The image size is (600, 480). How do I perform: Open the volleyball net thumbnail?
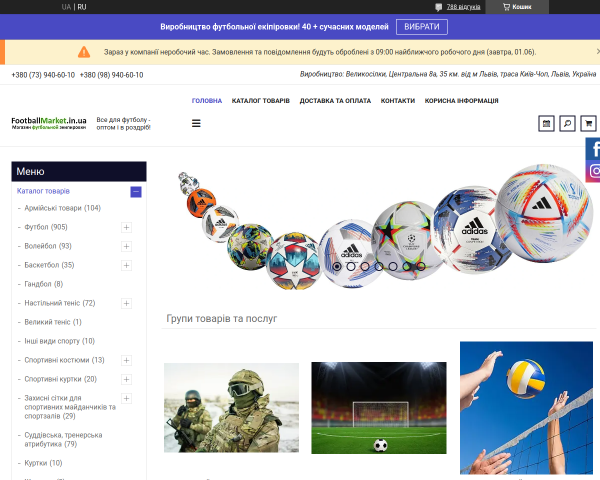(526, 408)
